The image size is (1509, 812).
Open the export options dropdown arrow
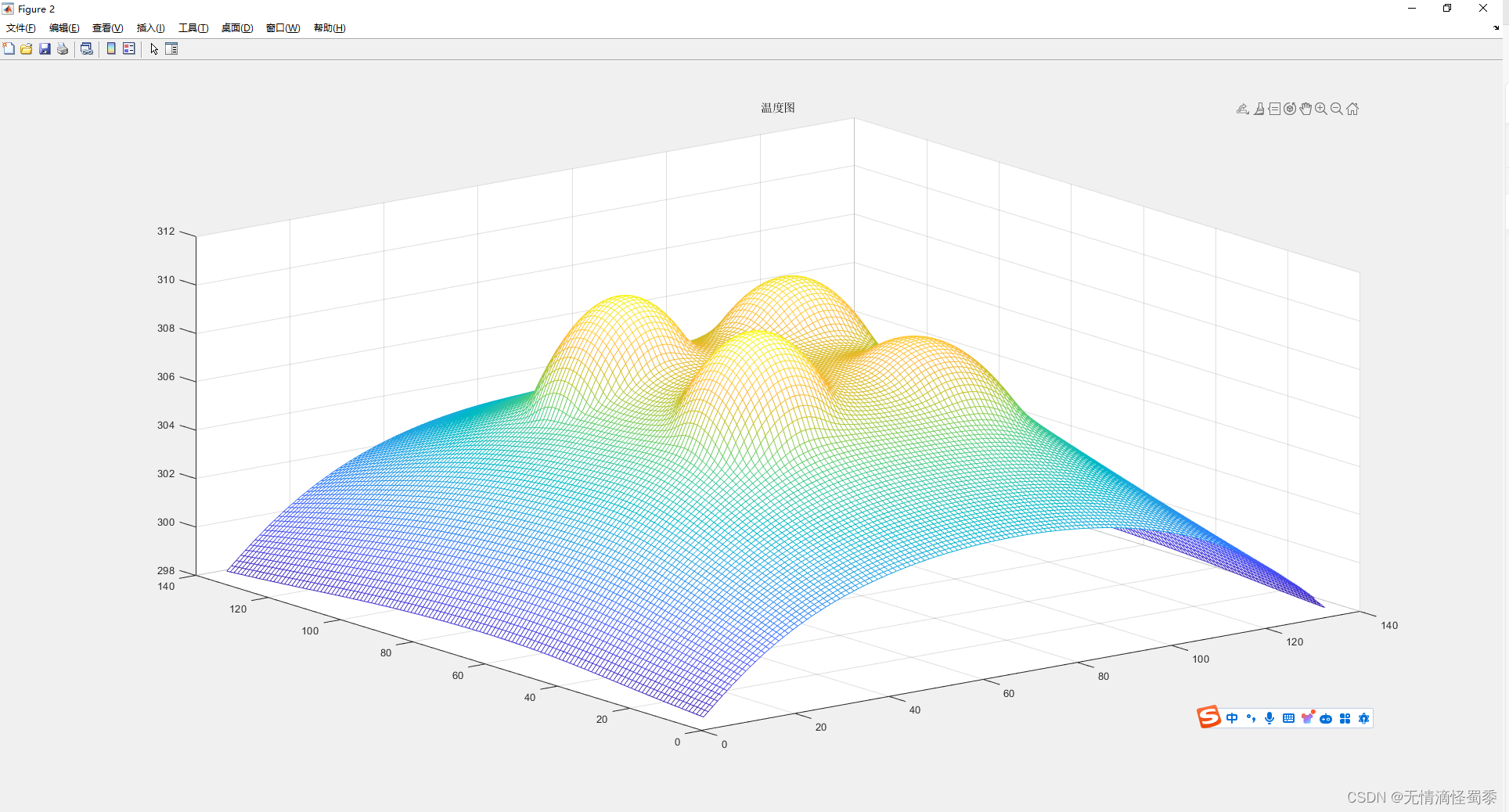(x=1247, y=114)
